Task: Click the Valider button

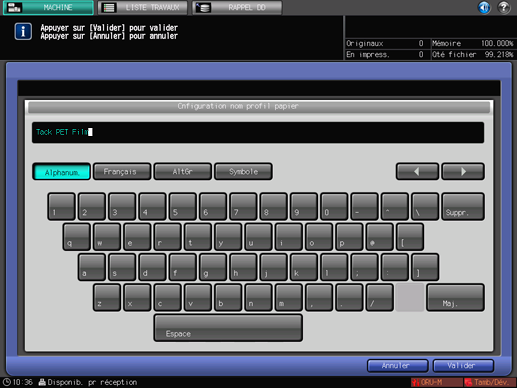Action: [463, 366]
